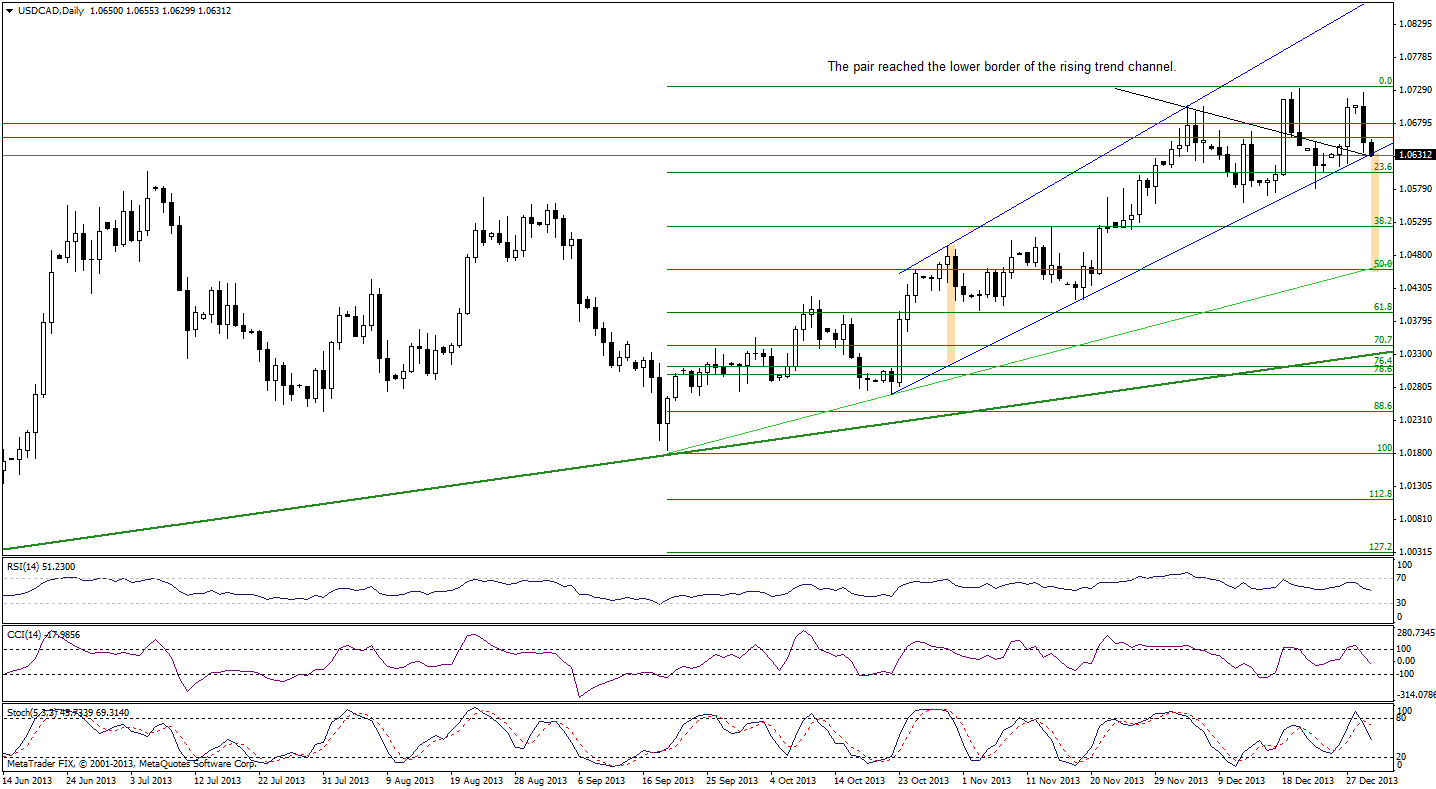Click price axis value 1.07290
This screenshot has height=789, width=1436.
pos(1415,89)
